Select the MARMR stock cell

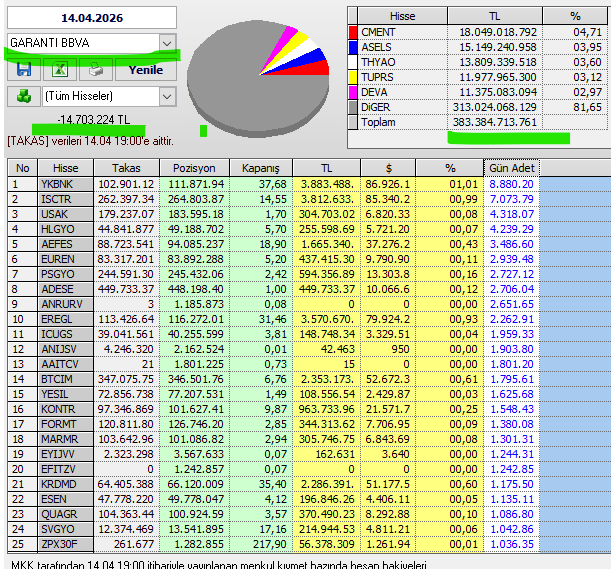point(65,439)
